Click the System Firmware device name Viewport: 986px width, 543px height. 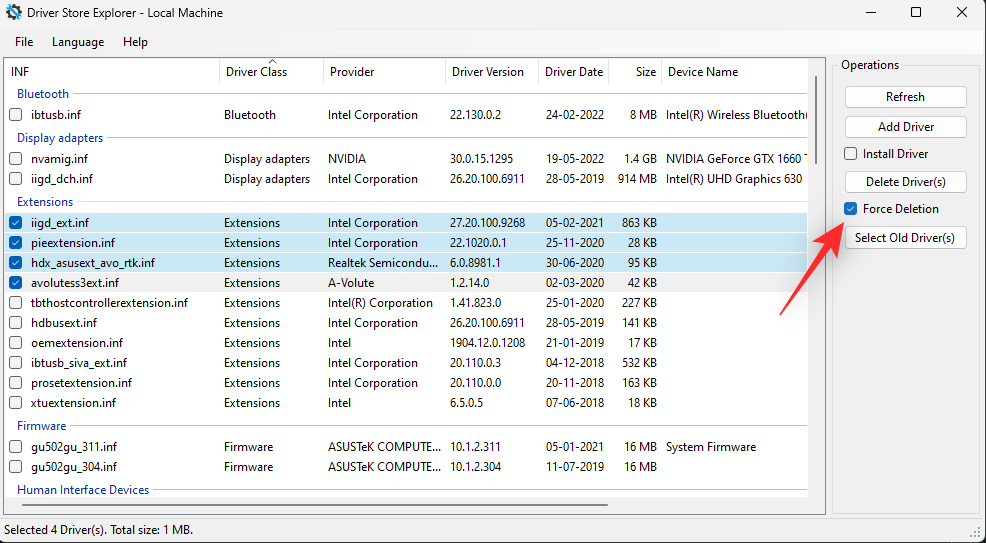711,447
